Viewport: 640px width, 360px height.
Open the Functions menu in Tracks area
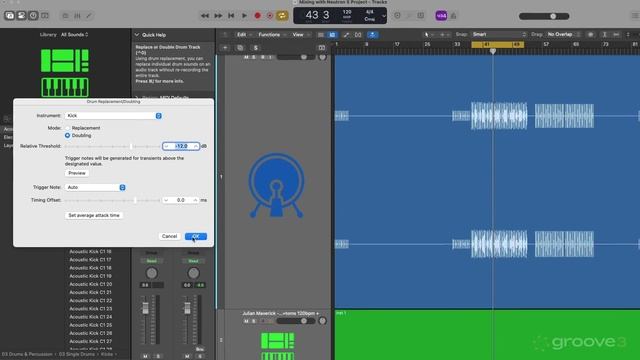coord(272,35)
